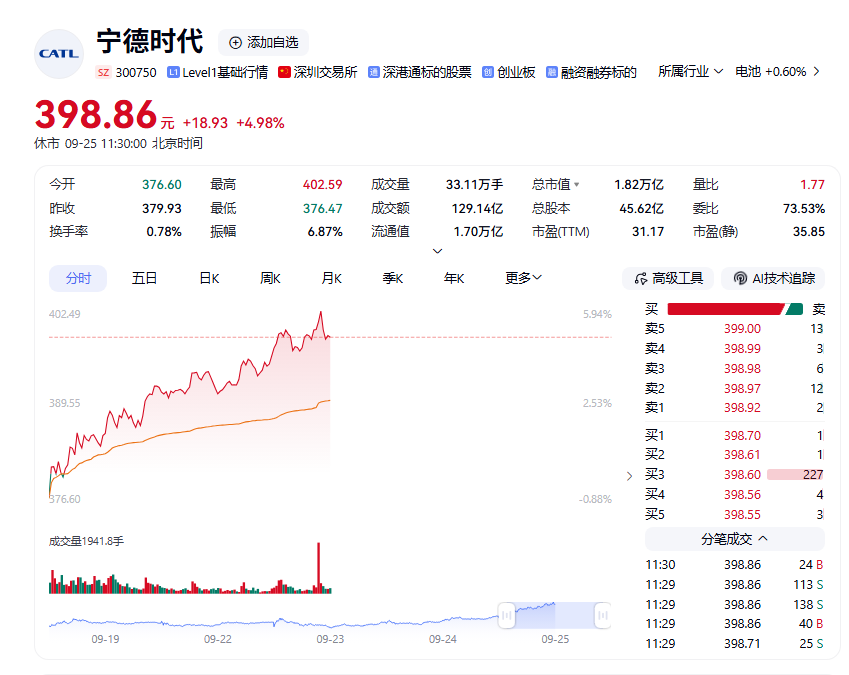Click the 买3 order row at 398.60
Image resolution: width=849 pixels, height=675 pixels.
(734, 475)
